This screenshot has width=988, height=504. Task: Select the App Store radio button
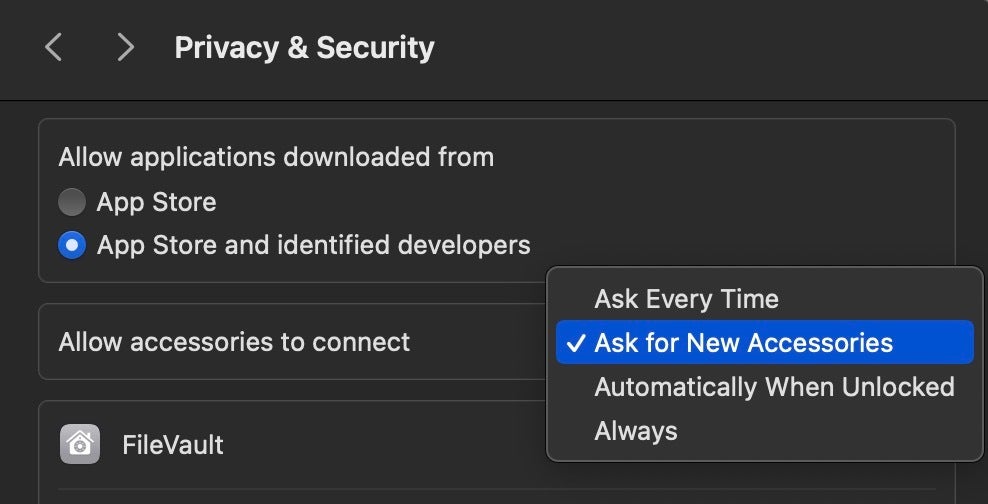(72, 203)
